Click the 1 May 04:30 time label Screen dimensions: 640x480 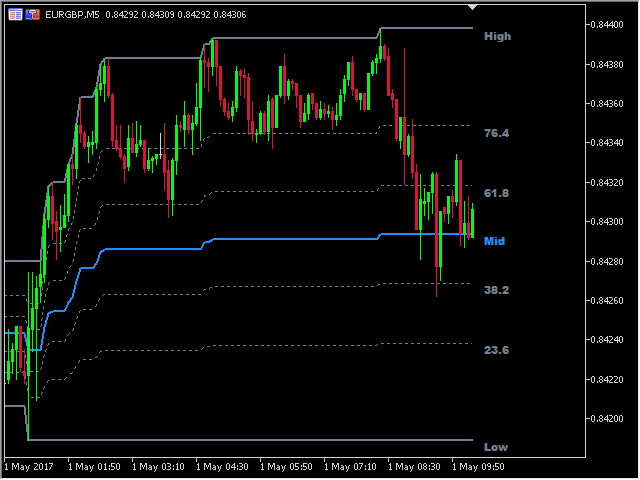[x=222, y=467]
